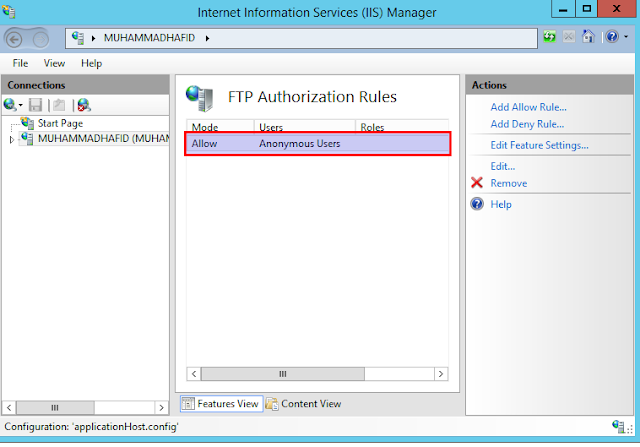Click the FTP Authorization Rules globe server icon
Screen dimensions: 640x447
click(200, 98)
